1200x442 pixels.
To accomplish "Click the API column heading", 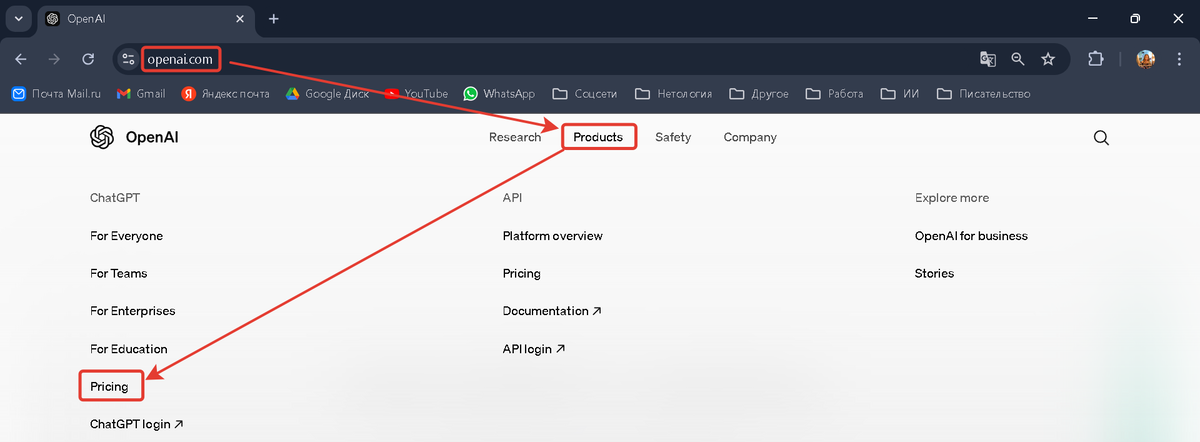I will 512,198.
